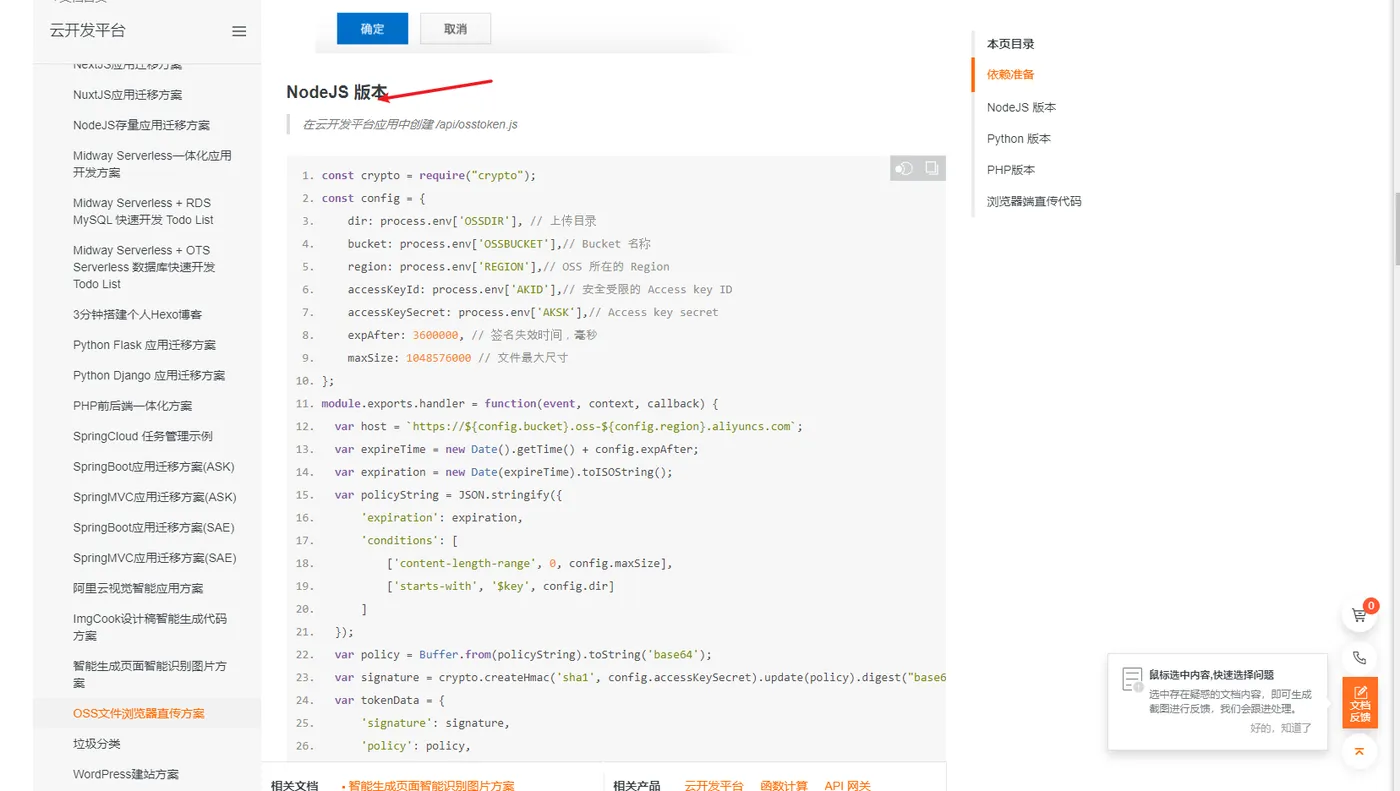Click the back-to-top arrow icon
Screen dimensions: 1400x791
(1359, 750)
